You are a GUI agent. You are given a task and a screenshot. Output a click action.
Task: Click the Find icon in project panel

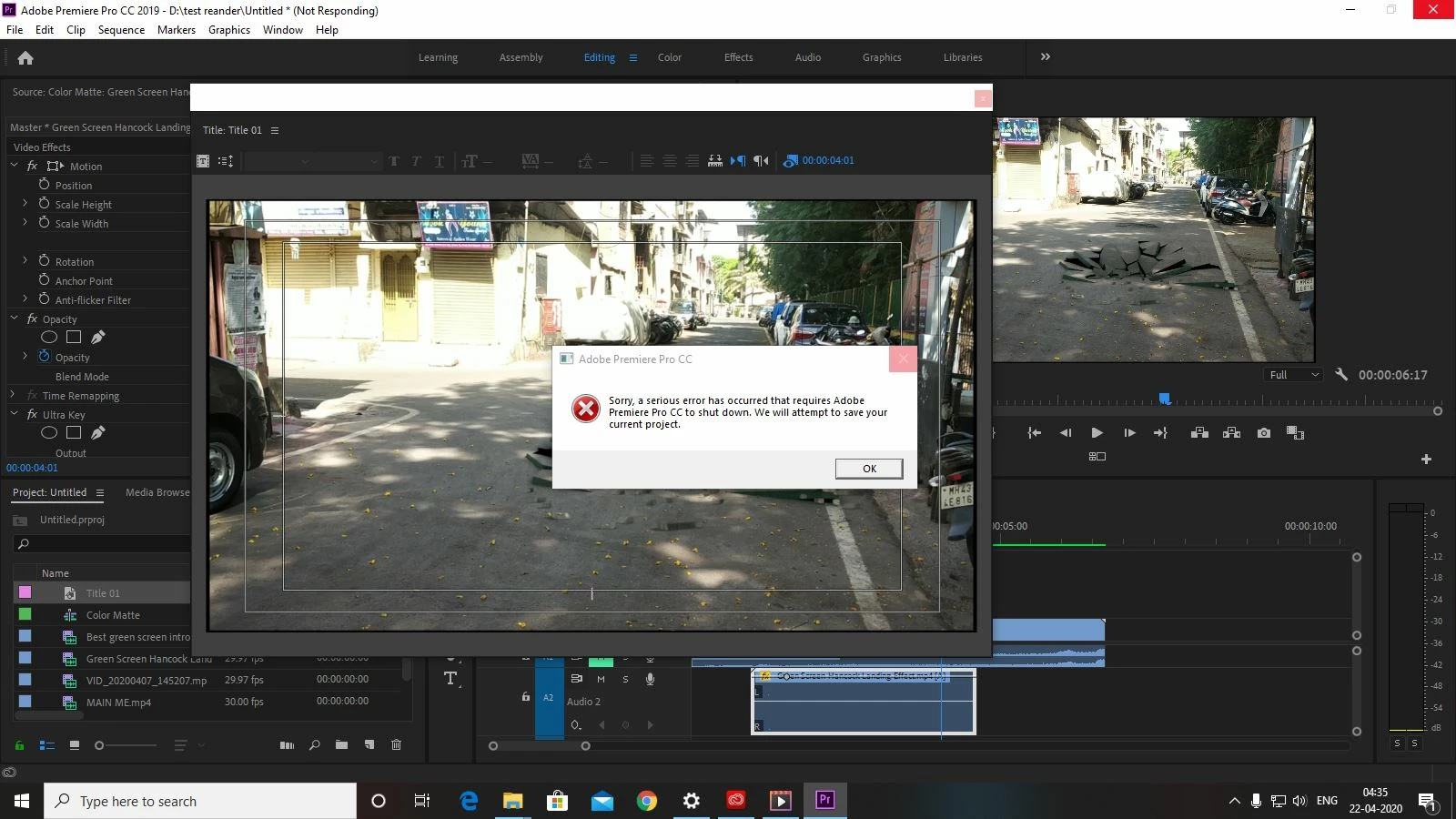click(x=314, y=745)
